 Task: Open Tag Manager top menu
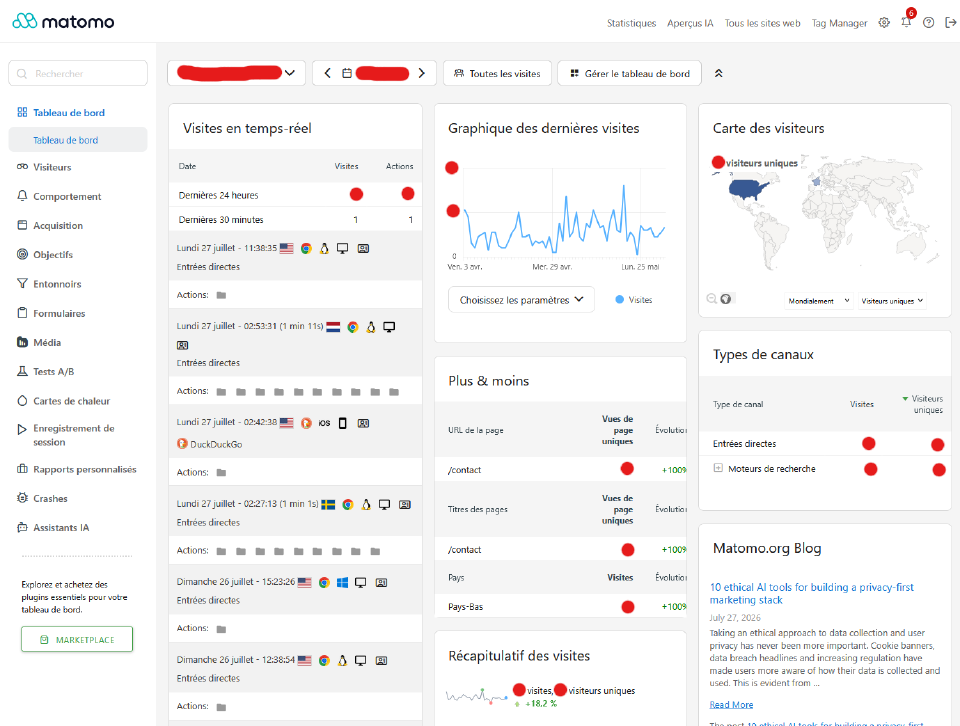pos(839,23)
